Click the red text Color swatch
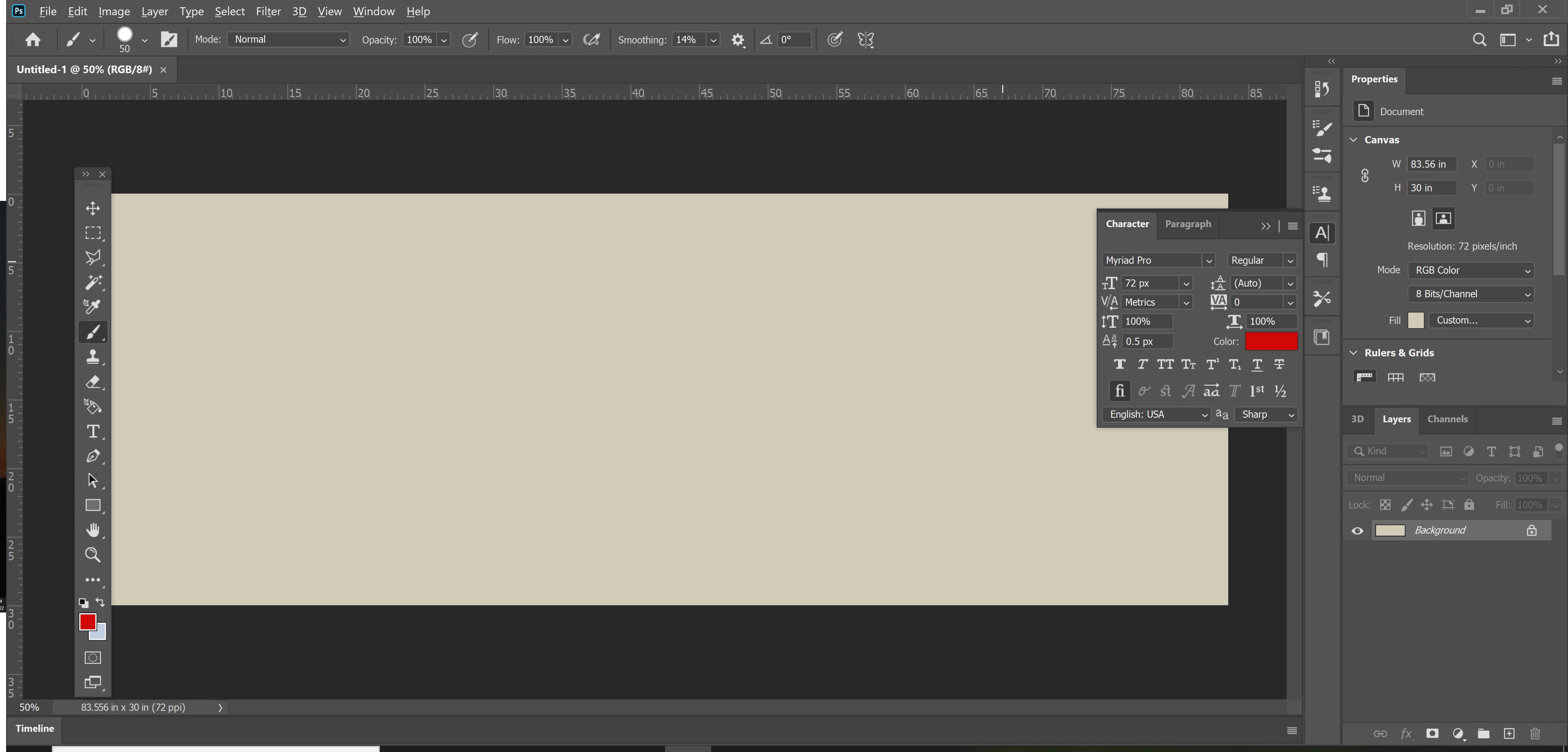Image resolution: width=1568 pixels, height=752 pixels. [1271, 342]
